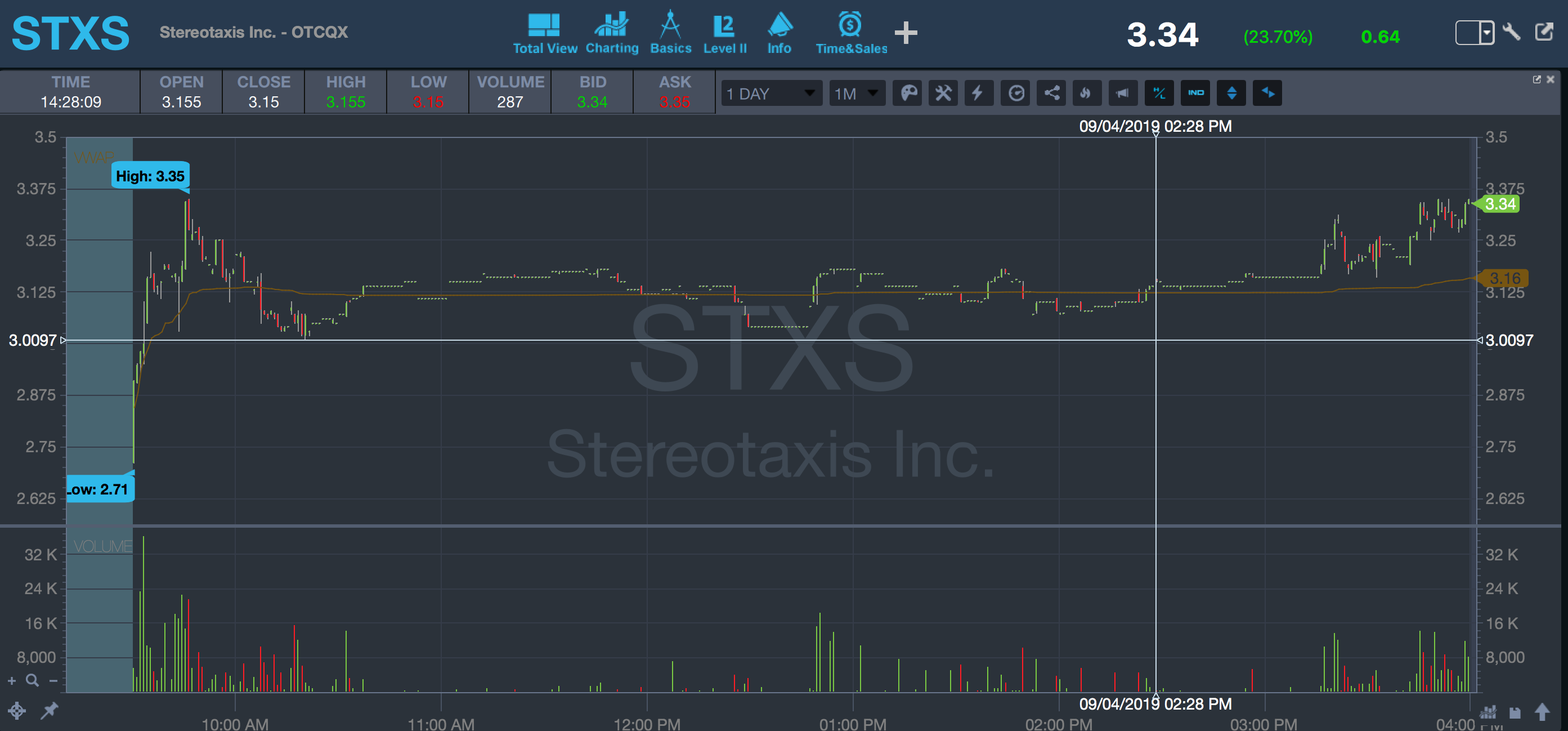Click the STXS ticker symbol

(x=70, y=33)
